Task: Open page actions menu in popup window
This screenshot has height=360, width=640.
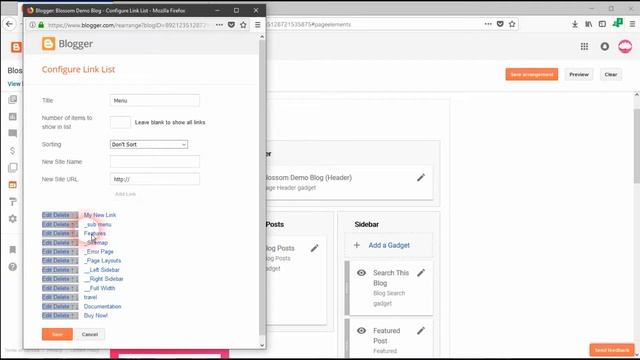Action: 220,25
